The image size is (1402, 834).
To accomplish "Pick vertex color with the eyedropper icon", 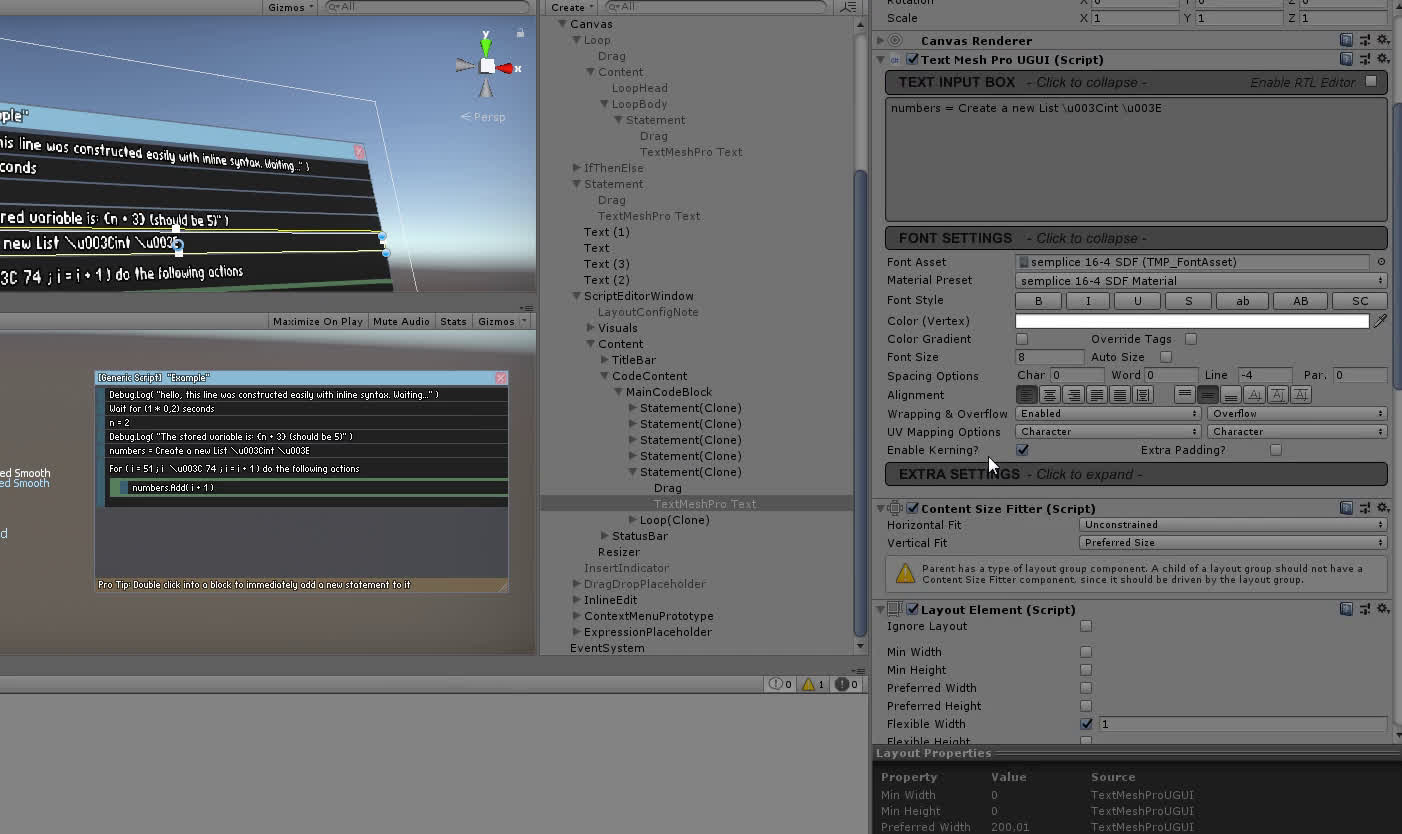I will click(x=1380, y=321).
